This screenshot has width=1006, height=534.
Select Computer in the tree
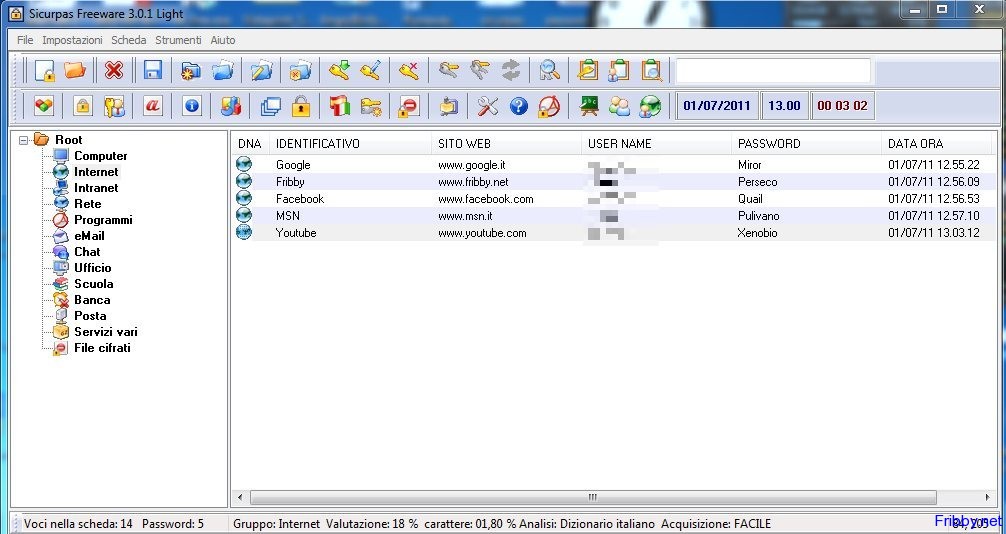click(101, 156)
